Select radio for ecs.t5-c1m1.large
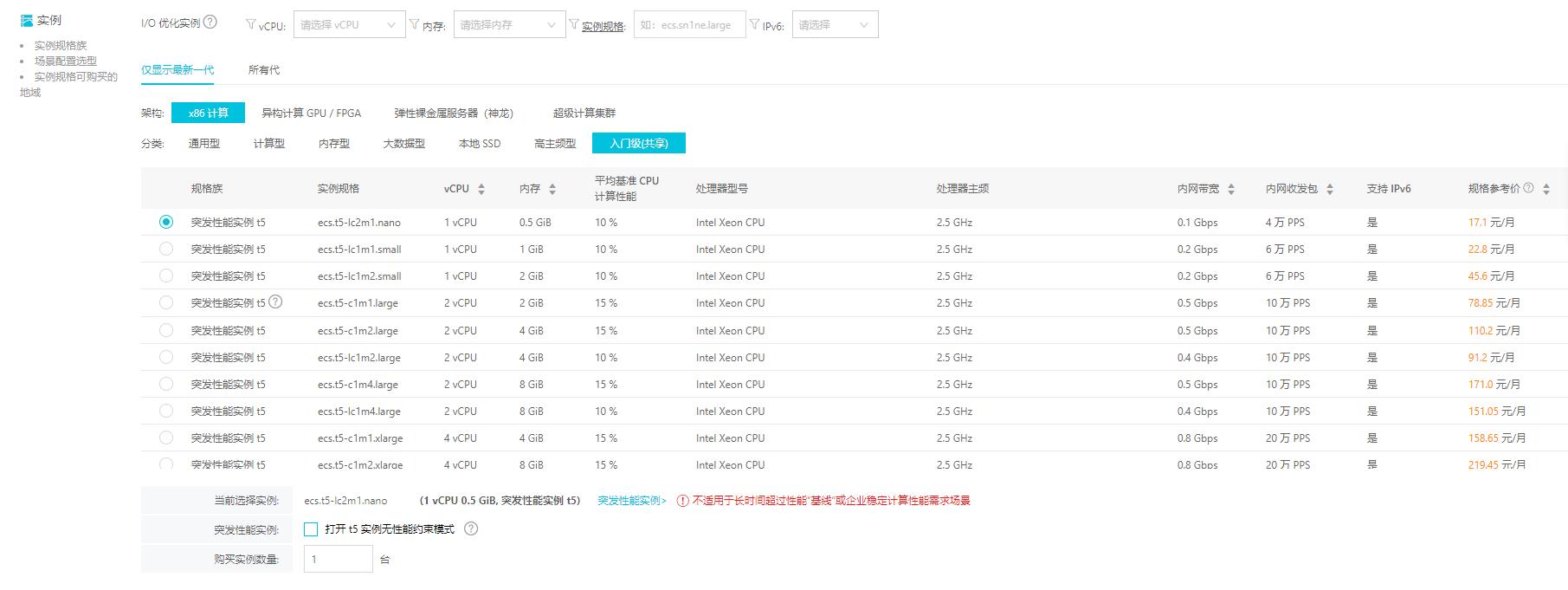This screenshot has width=1568, height=590. (166, 302)
